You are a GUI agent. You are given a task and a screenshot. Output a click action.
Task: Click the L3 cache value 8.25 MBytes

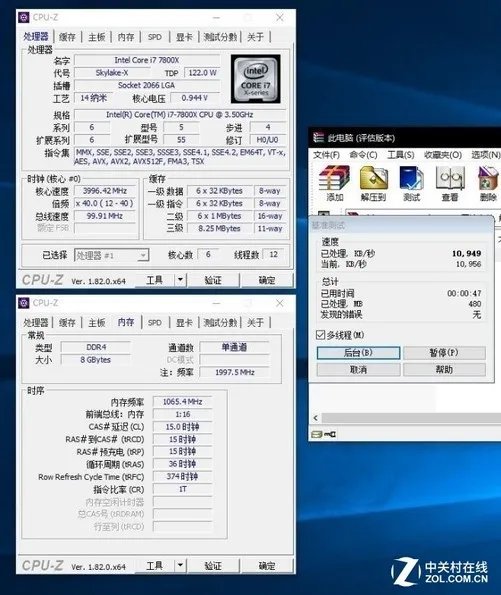pos(219,228)
